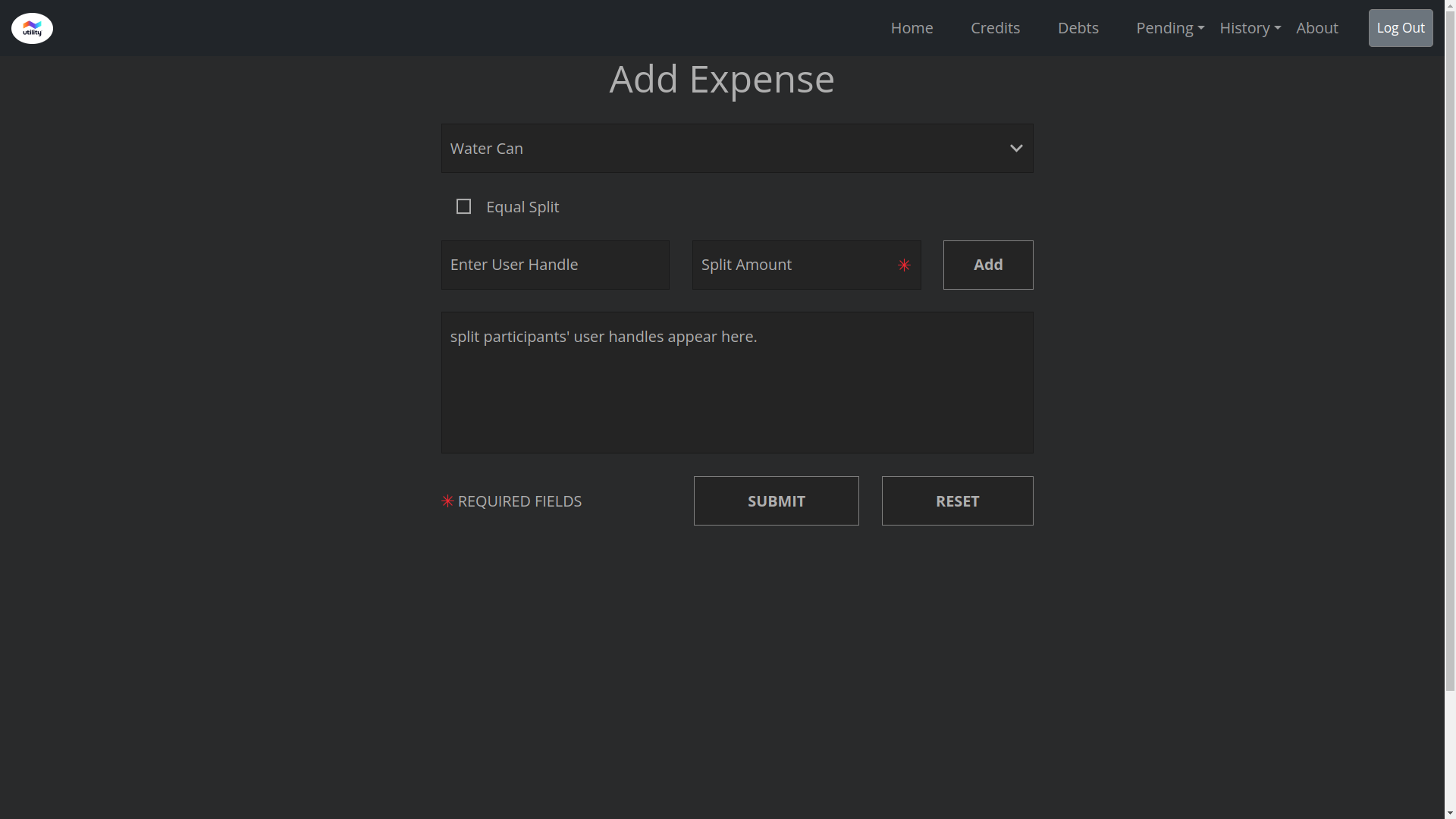Click the red asterisk beside REQUIRED FIELDS
1456x819 pixels.
pos(447,501)
